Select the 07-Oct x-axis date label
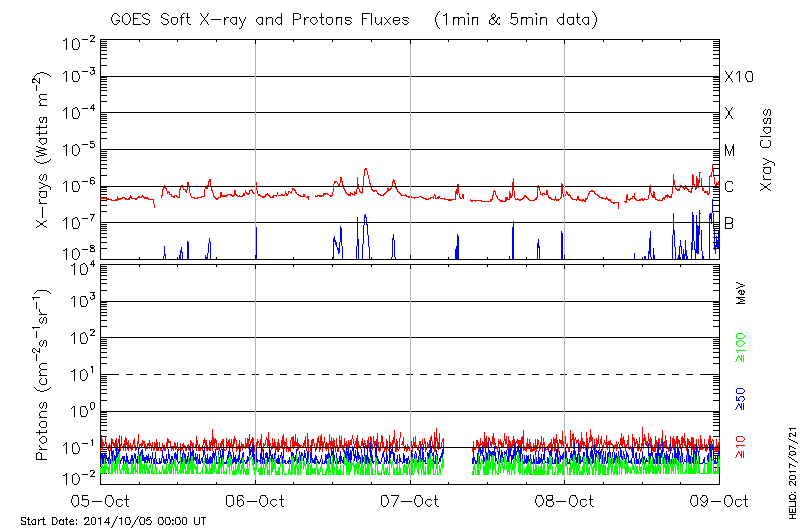Viewport: 800px width, 530px height. click(410, 499)
